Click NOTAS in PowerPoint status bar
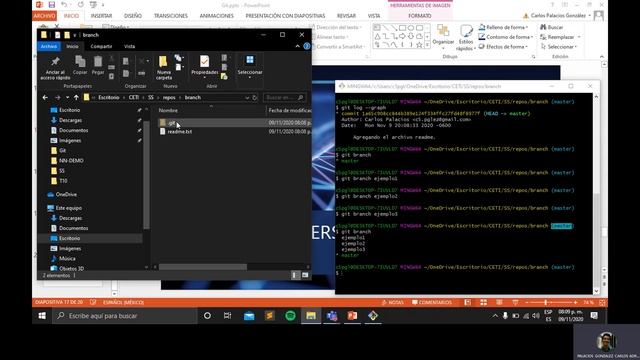Screen dimensions: 640x360 point(393,302)
